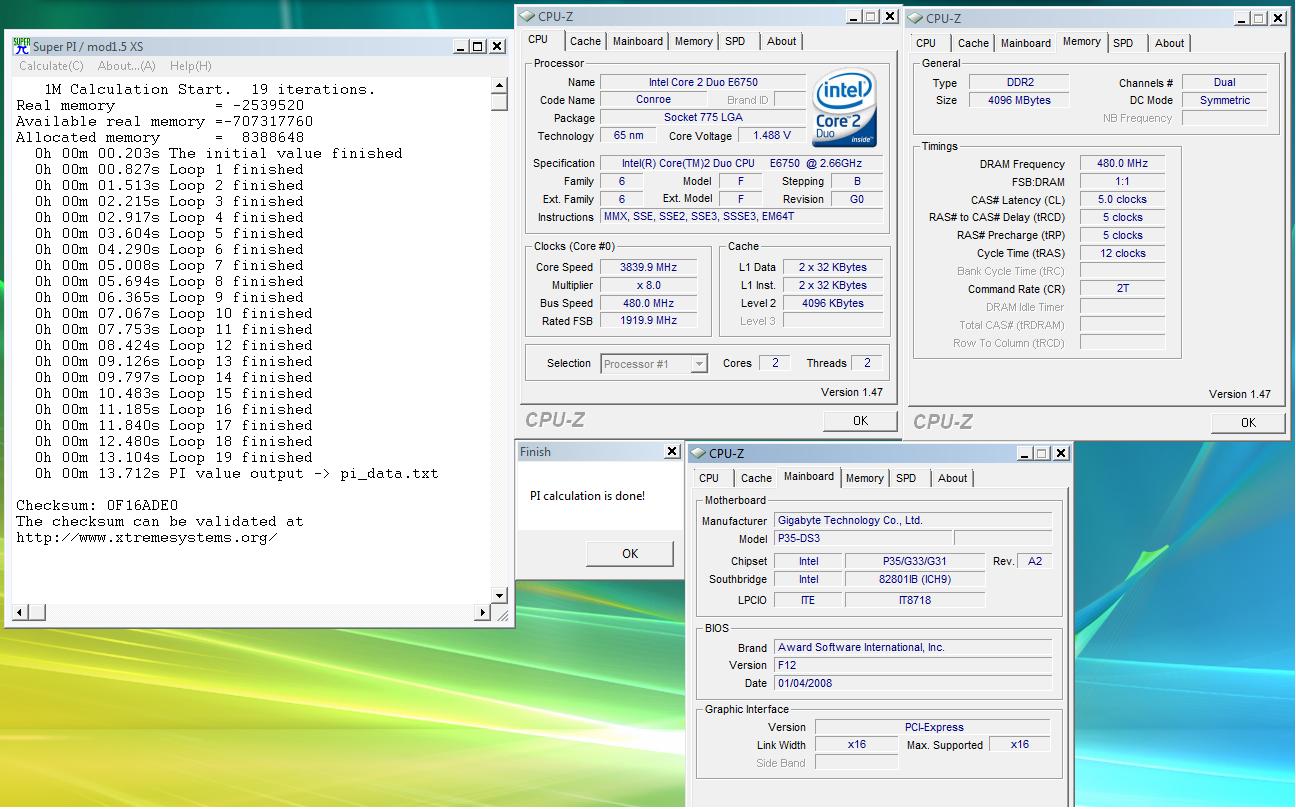Screen dimensions: 1296x809
Task: Click the Bus Speed 480.0 MHz field
Action: pos(648,303)
